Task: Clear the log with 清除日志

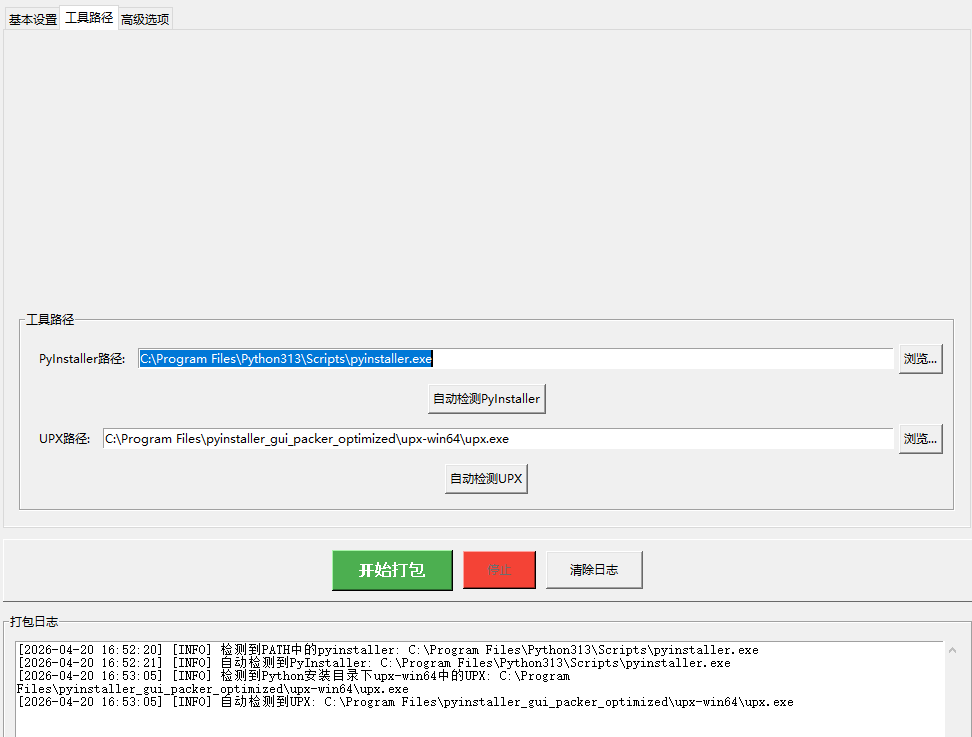Action: click(x=594, y=570)
